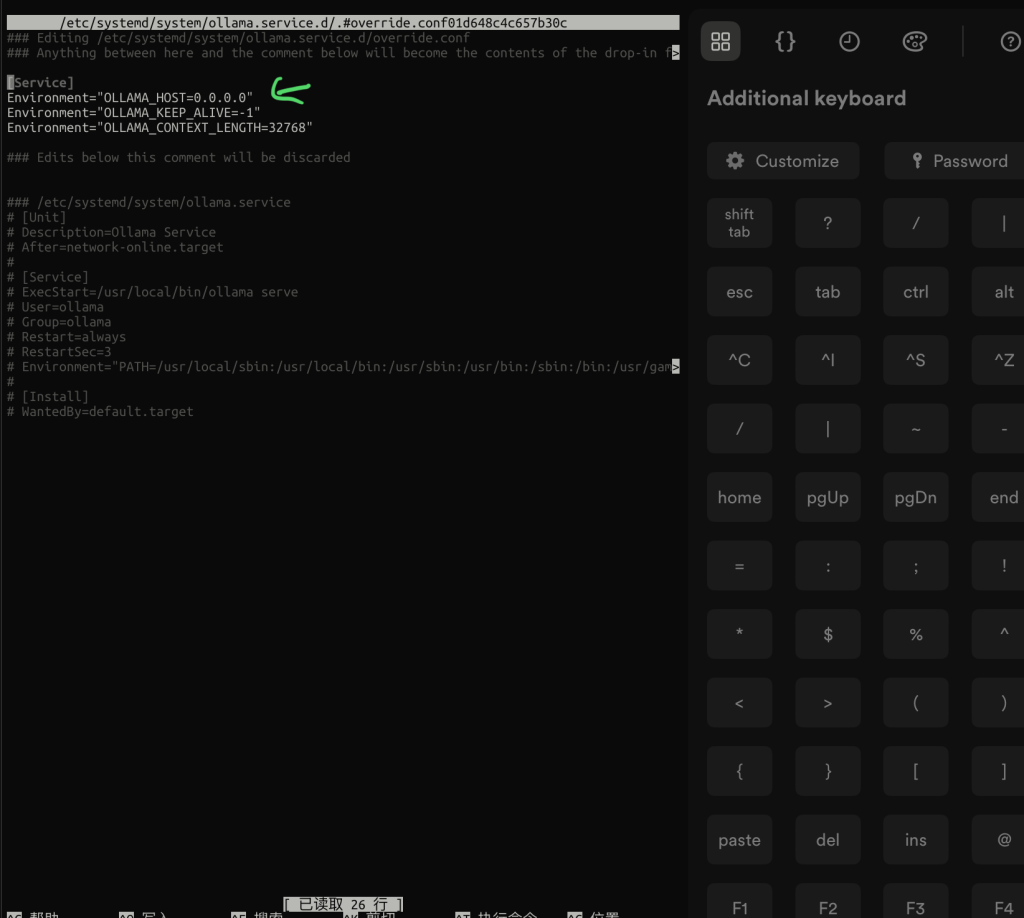Tap the ^I key
This screenshot has height=918, width=1024.
click(x=827, y=360)
